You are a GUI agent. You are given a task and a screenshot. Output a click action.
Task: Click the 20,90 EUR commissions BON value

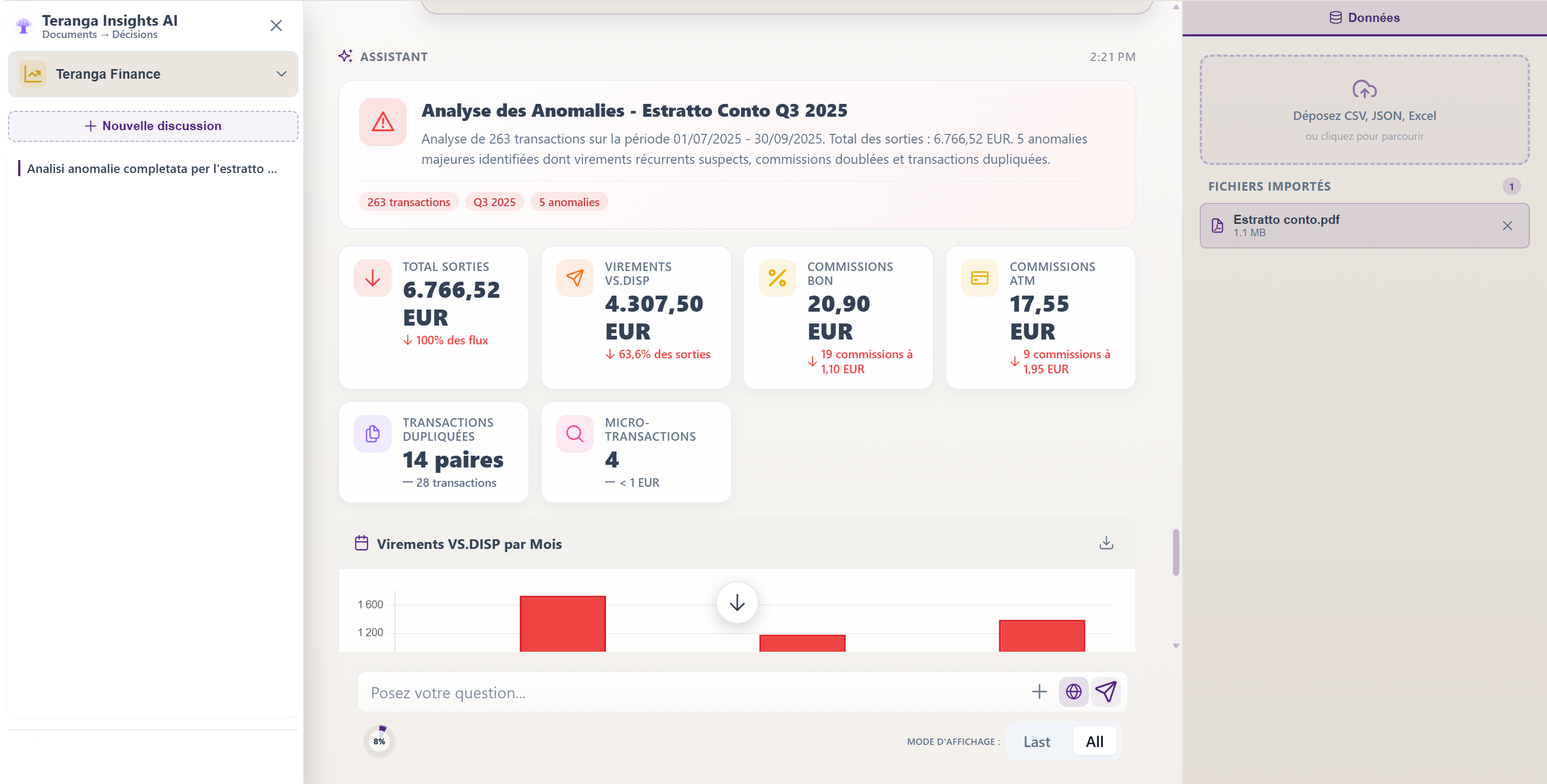(839, 318)
